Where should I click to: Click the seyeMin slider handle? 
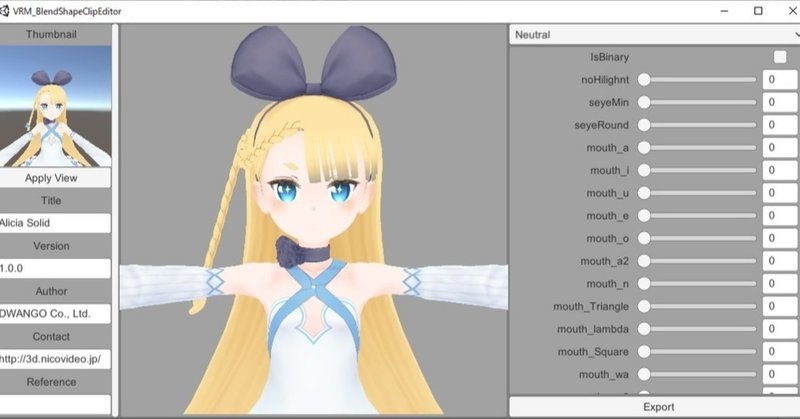[x=644, y=103]
